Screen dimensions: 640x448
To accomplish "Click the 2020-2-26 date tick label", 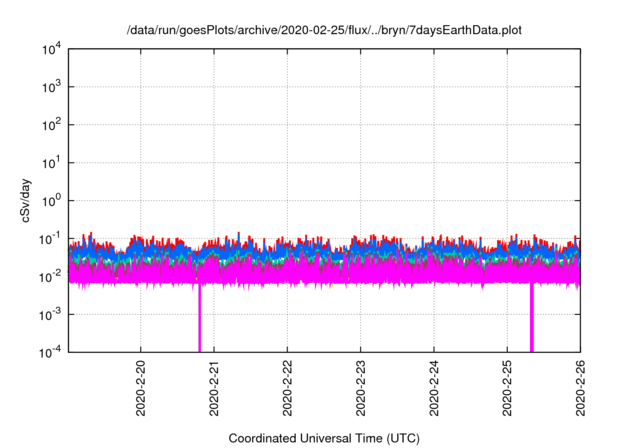I will 580,388.
